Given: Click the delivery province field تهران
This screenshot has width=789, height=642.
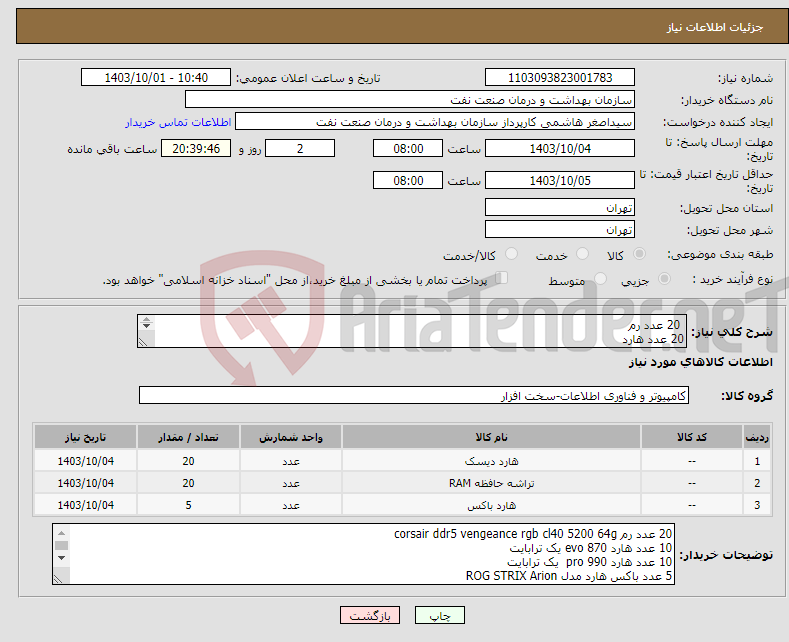Looking at the screenshot, I should click(560, 207).
